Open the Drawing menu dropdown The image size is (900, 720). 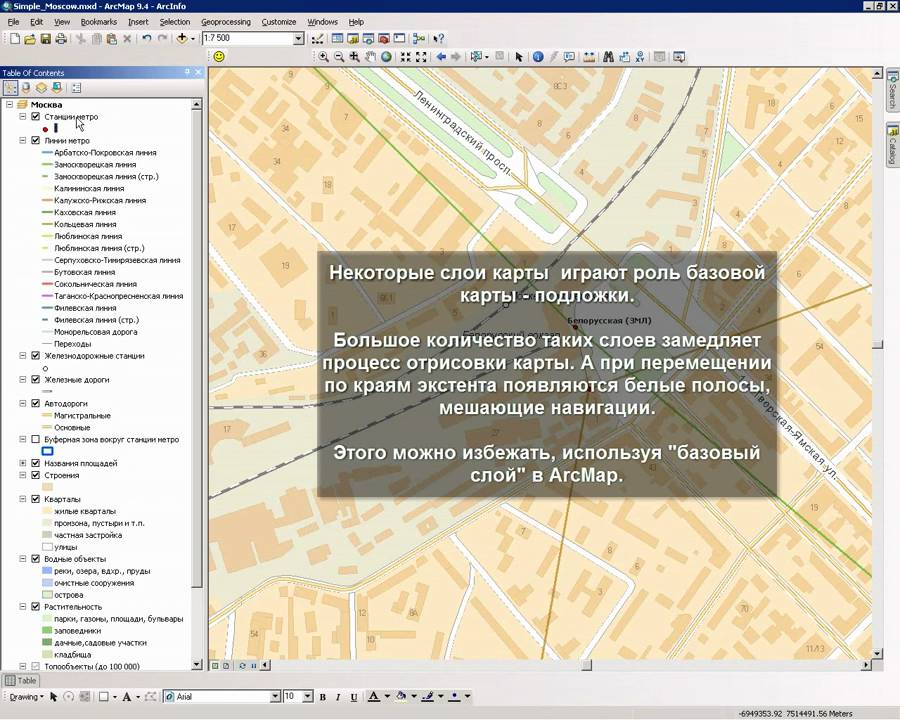(26, 696)
